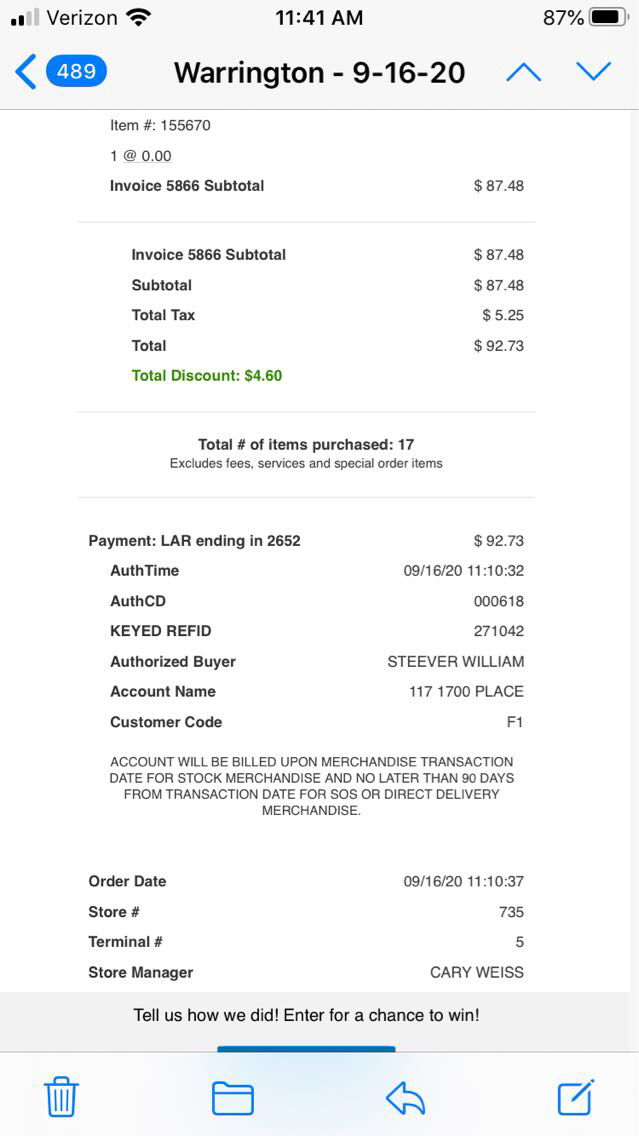Image resolution: width=639 pixels, height=1136 pixels.
Task: Tap the Order Date 09/16/20 value
Action: [463, 881]
